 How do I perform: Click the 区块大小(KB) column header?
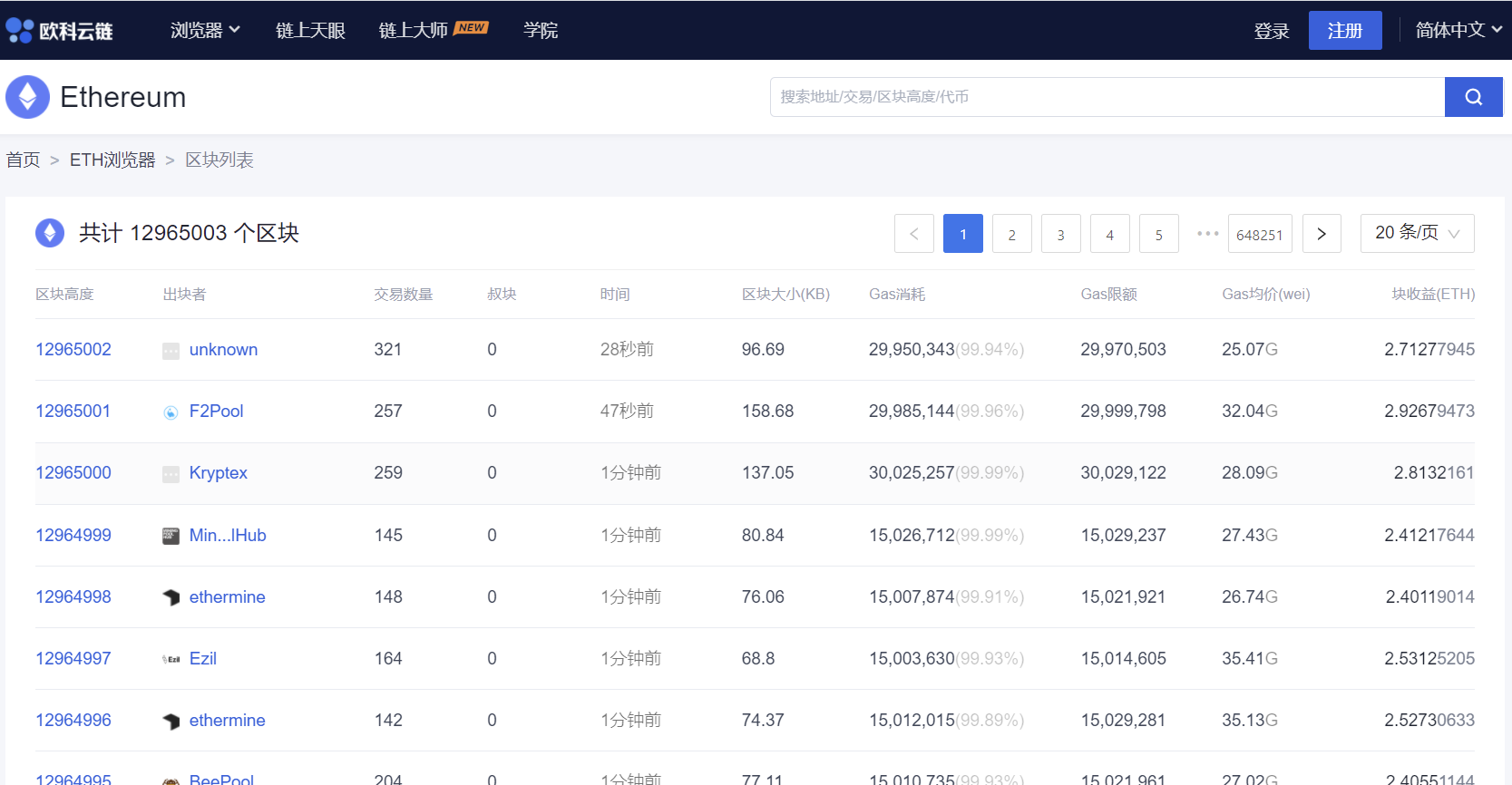(785, 294)
